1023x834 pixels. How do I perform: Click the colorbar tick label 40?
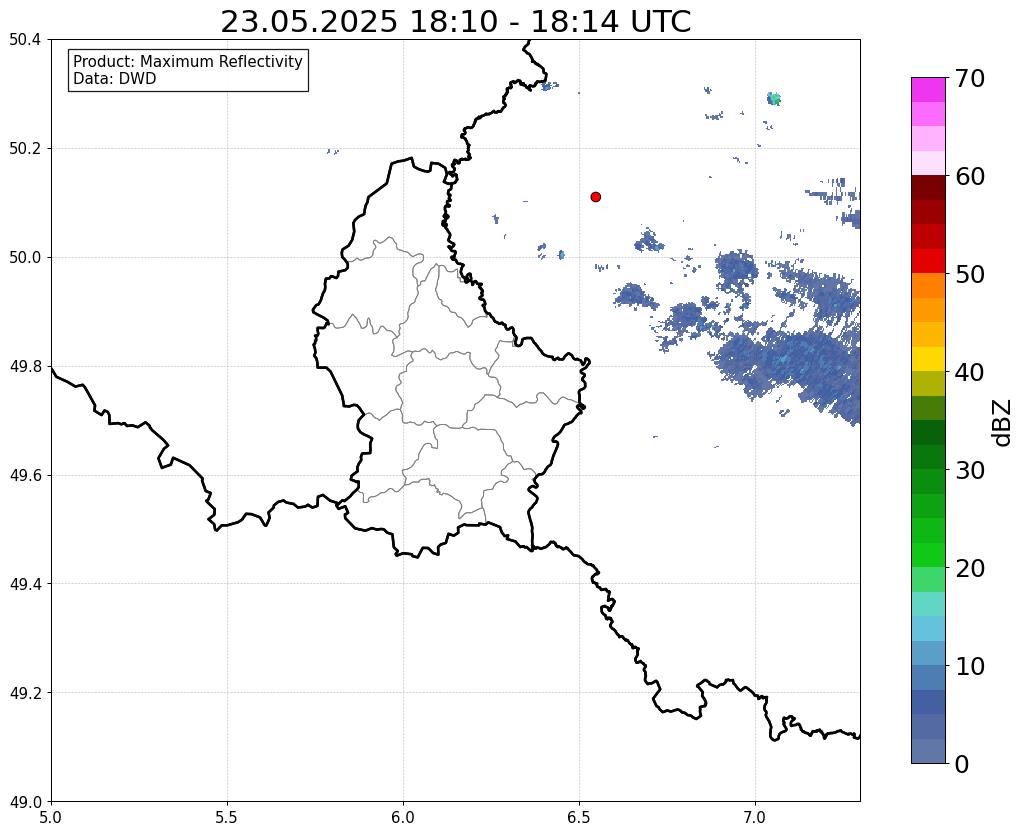(x=970, y=372)
